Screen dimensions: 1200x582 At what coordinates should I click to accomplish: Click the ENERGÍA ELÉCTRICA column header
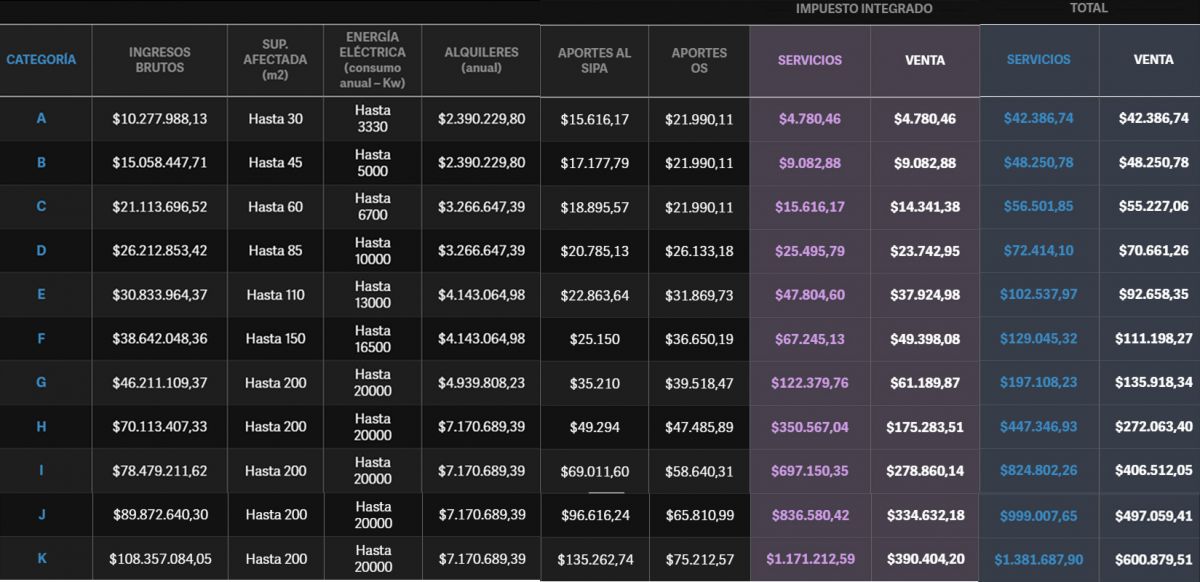tap(372, 60)
